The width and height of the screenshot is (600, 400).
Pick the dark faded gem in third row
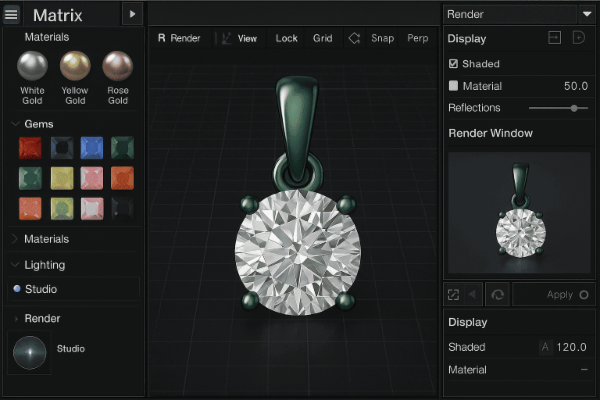pyautogui.click(x=122, y=209)
